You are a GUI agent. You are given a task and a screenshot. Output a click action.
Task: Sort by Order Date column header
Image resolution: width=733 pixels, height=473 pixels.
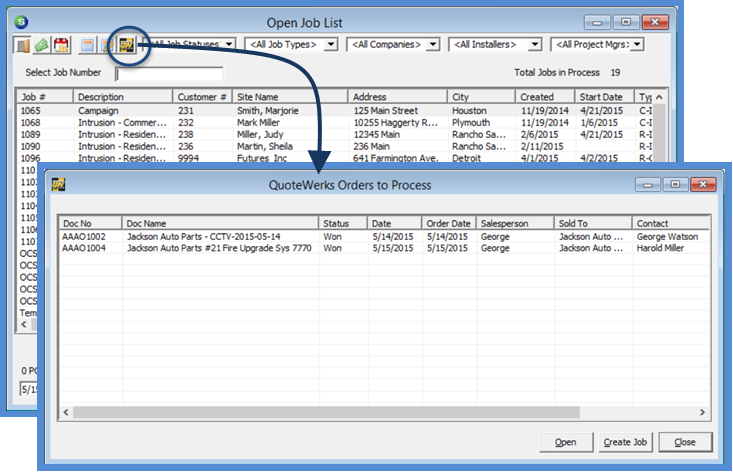coord(449,223)
